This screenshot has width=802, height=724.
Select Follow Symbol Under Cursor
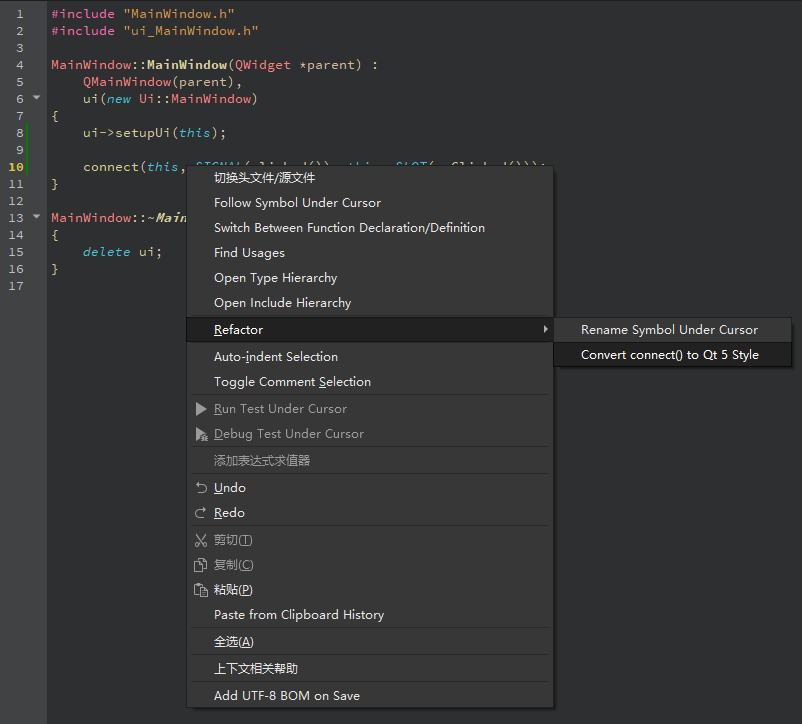coord(370,203)
